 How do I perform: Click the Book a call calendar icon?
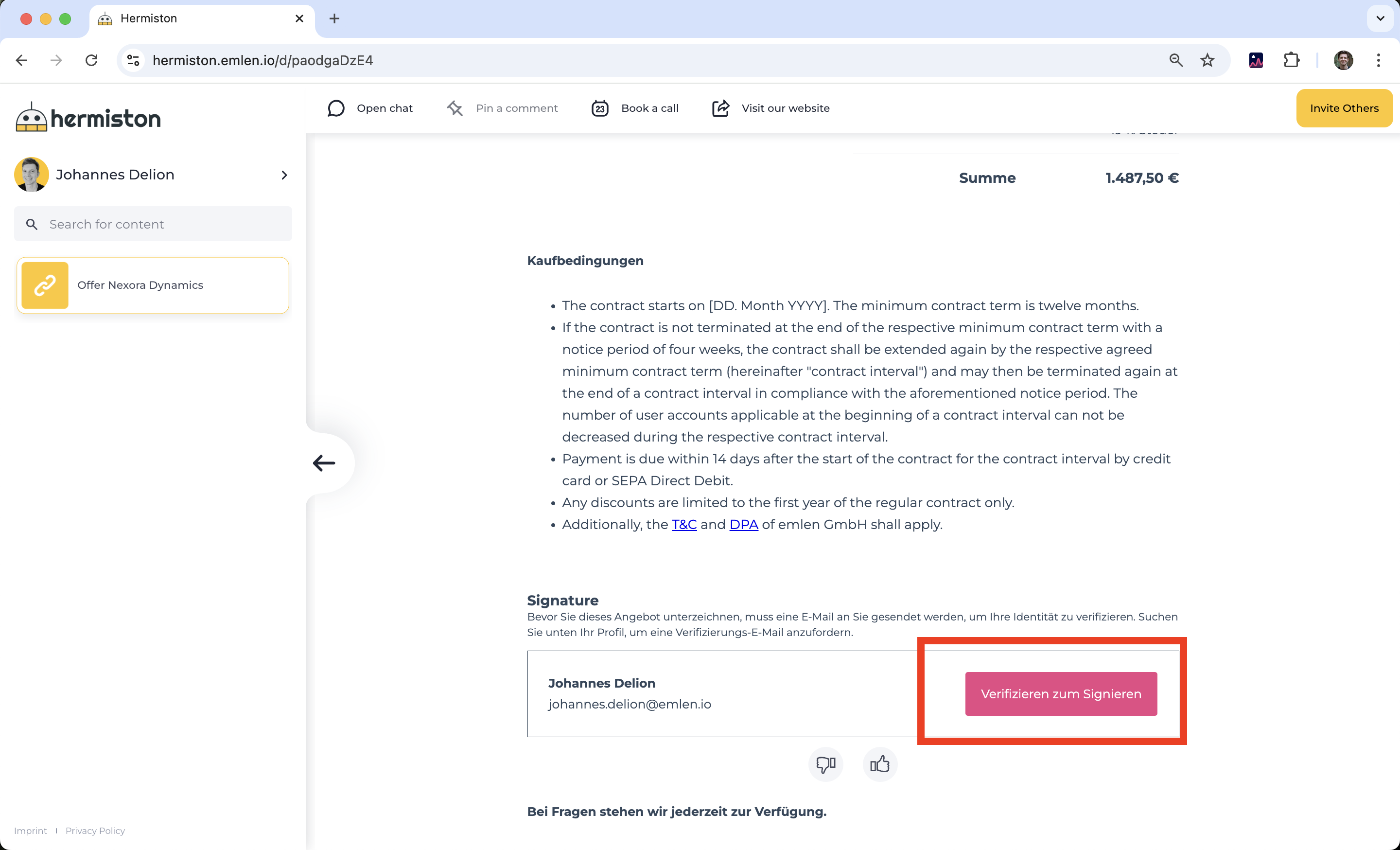[x=600, y=108]
